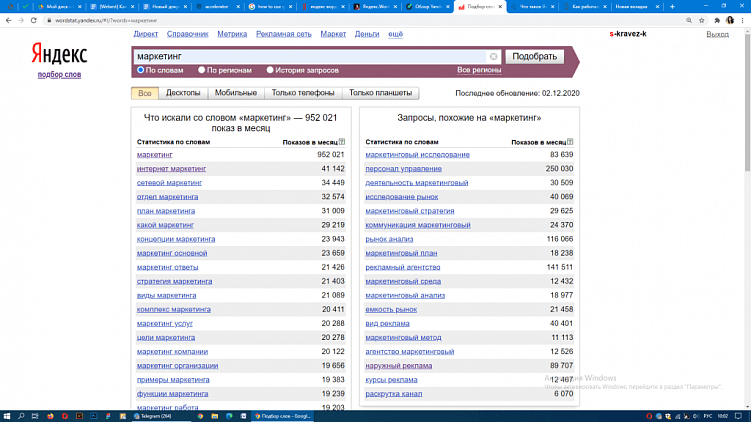Viewport: 751px width, 422px height.
Task: Open a new browser tab with plus
Action: pyautogui.click(x=672, y=7)
